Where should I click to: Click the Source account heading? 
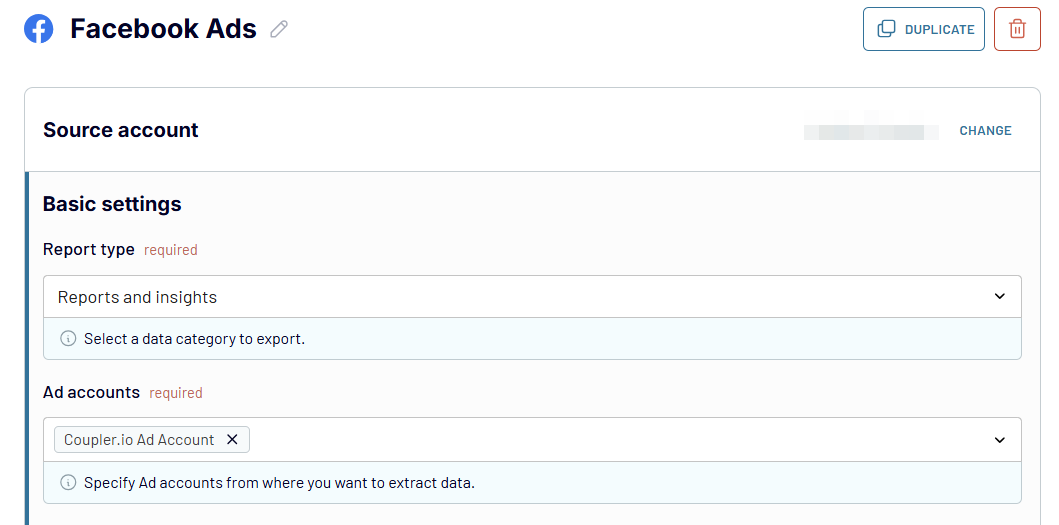pos(121,130)
